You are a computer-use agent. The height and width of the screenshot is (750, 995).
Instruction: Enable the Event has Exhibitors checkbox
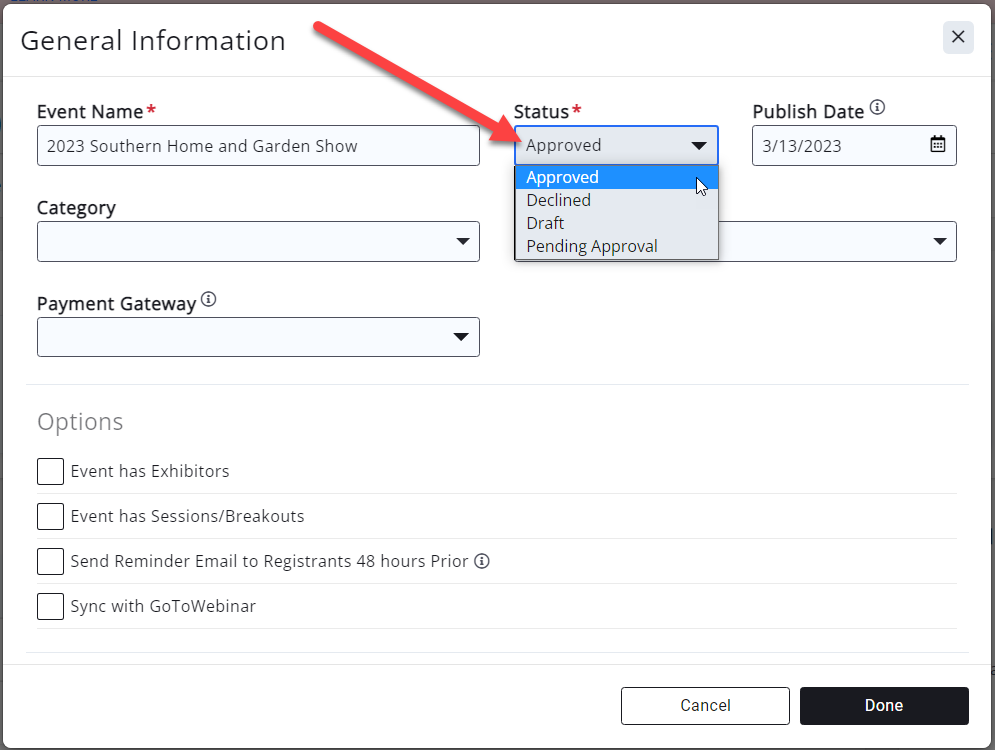point(50,471)
